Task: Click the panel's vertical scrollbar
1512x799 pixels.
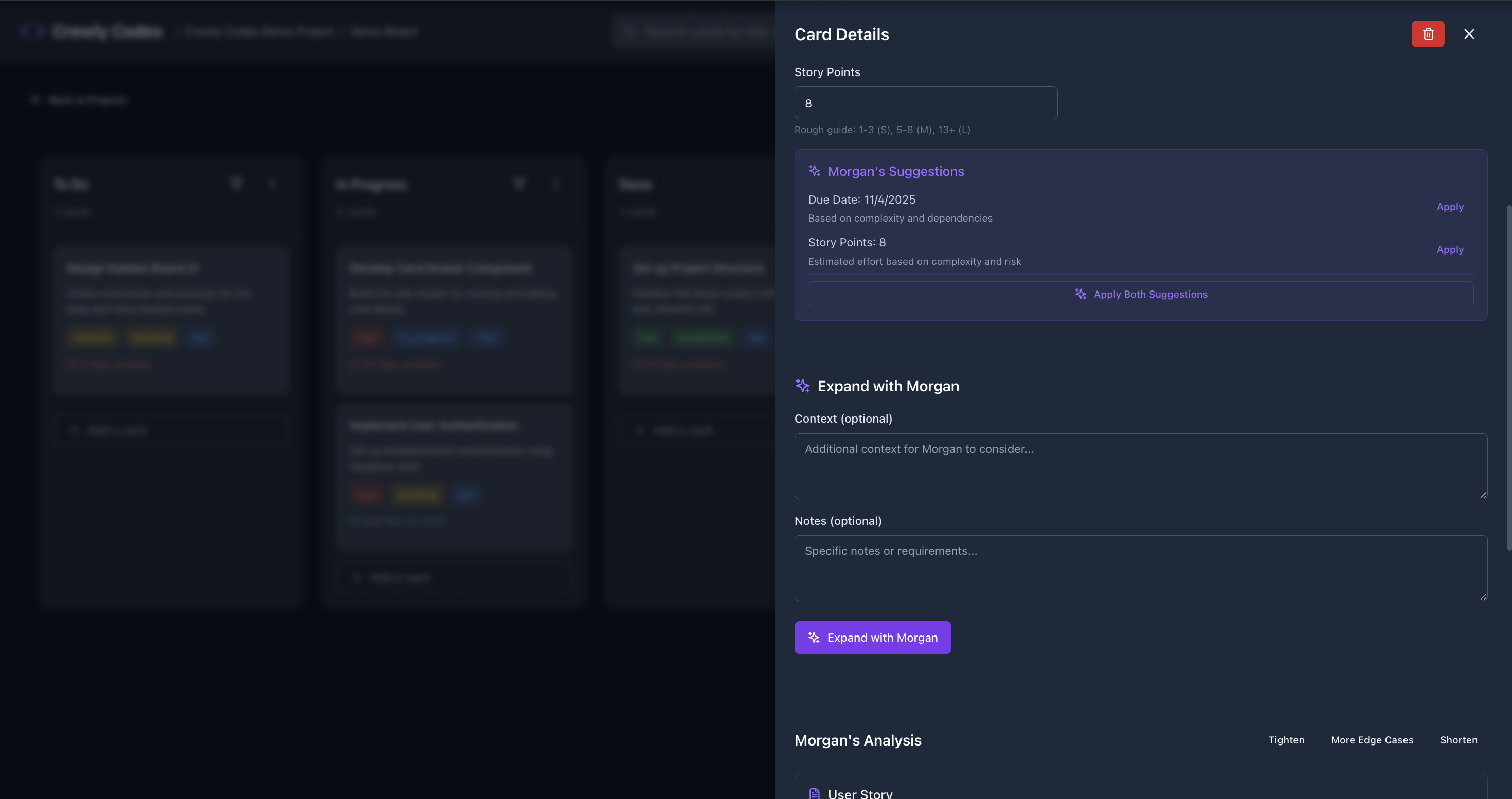Action: [x=1508, y=375]
